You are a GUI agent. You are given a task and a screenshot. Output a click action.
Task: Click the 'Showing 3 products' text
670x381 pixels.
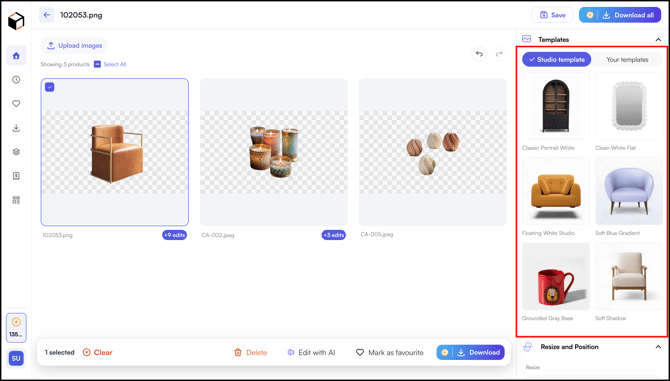point(65,64)
